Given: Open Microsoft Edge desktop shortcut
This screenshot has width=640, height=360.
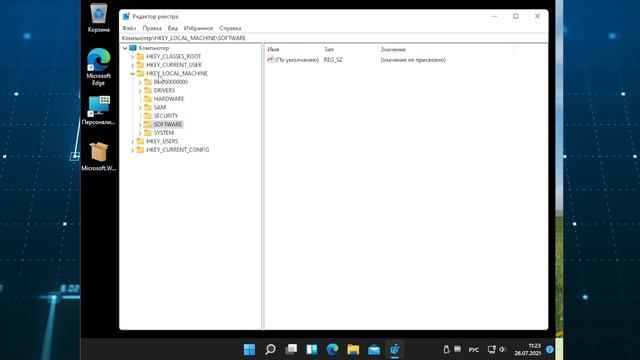Looking at the screenshot, I should 98,67.
